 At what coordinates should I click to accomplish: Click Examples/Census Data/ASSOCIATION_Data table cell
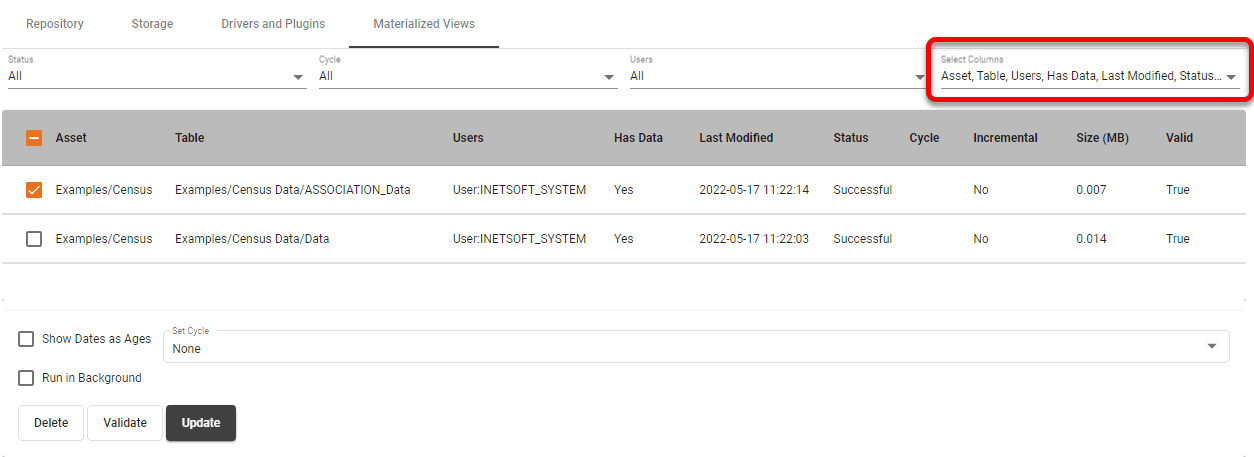point(292,190)
